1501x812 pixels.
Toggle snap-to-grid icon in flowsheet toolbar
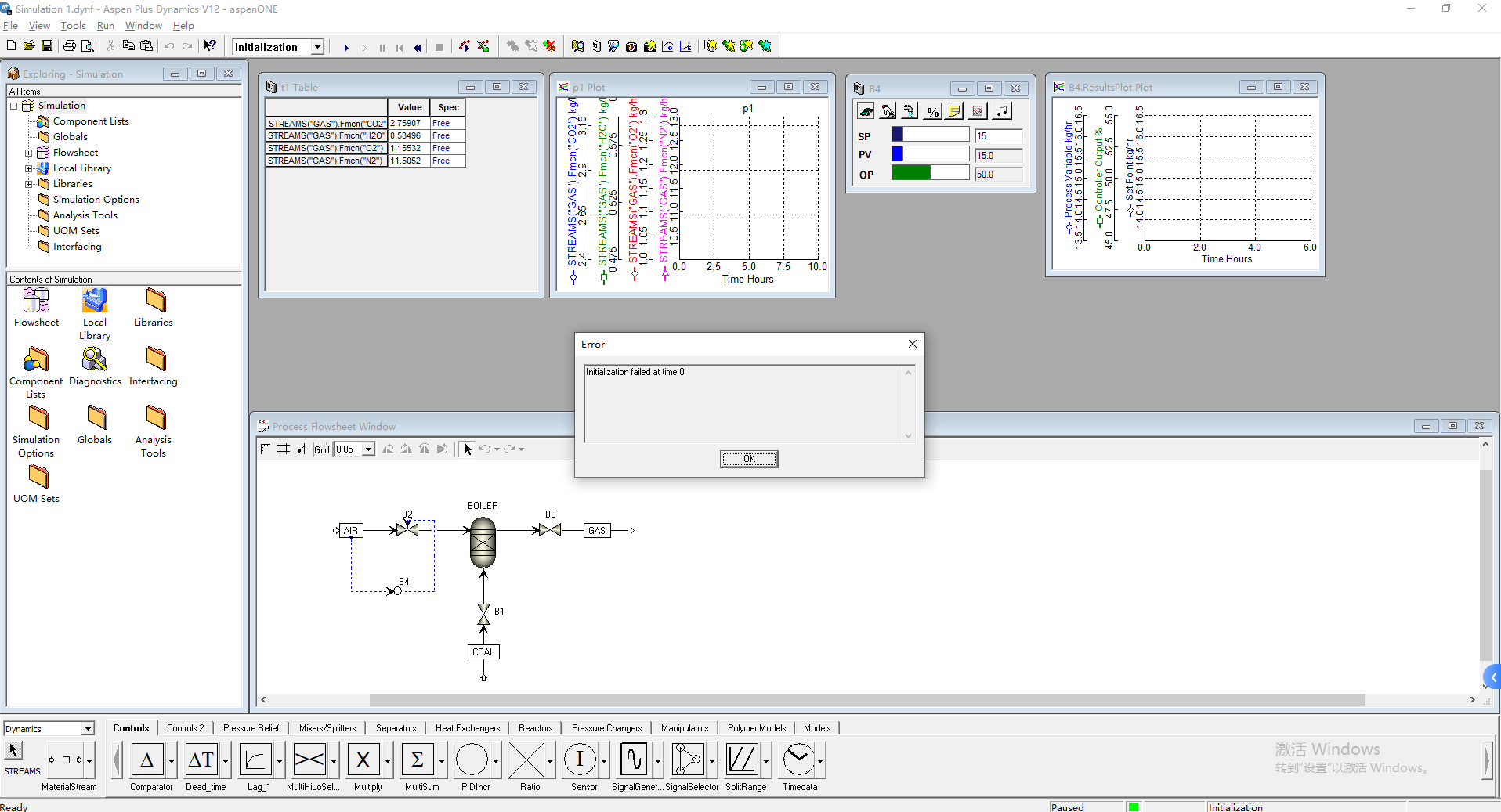click(302, 449)
